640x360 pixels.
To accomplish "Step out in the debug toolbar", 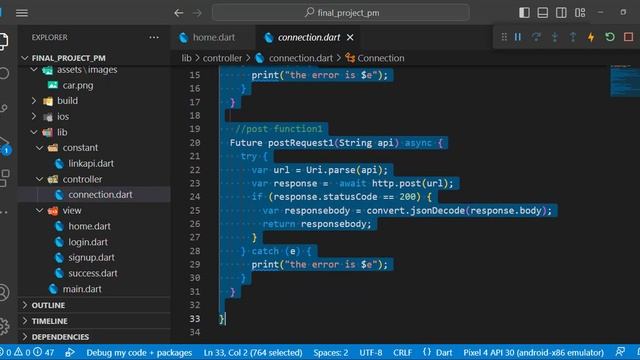I will pos(573,37).
